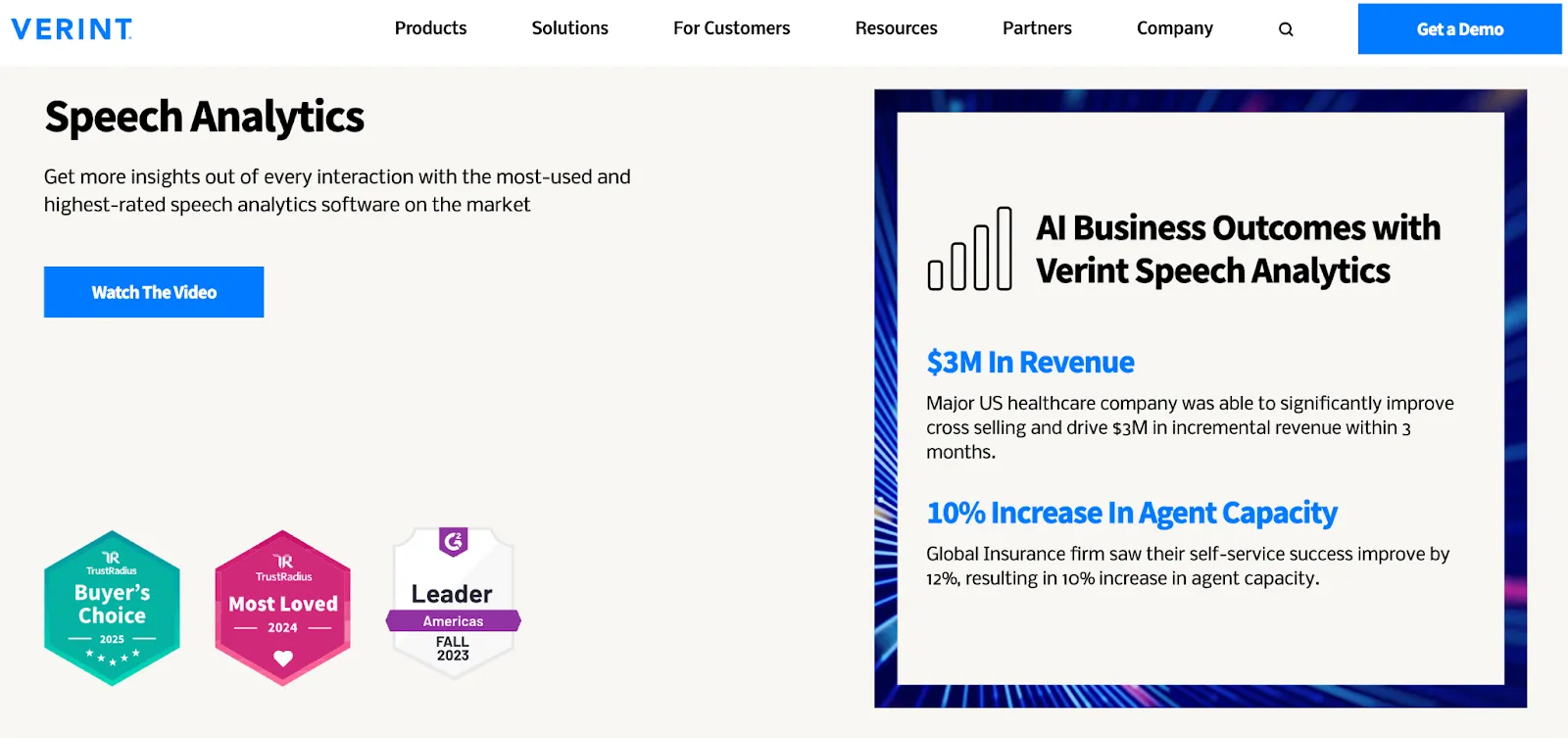Click the Verint logo
Screen dimensions: 1568x738
tap(72, 29)
